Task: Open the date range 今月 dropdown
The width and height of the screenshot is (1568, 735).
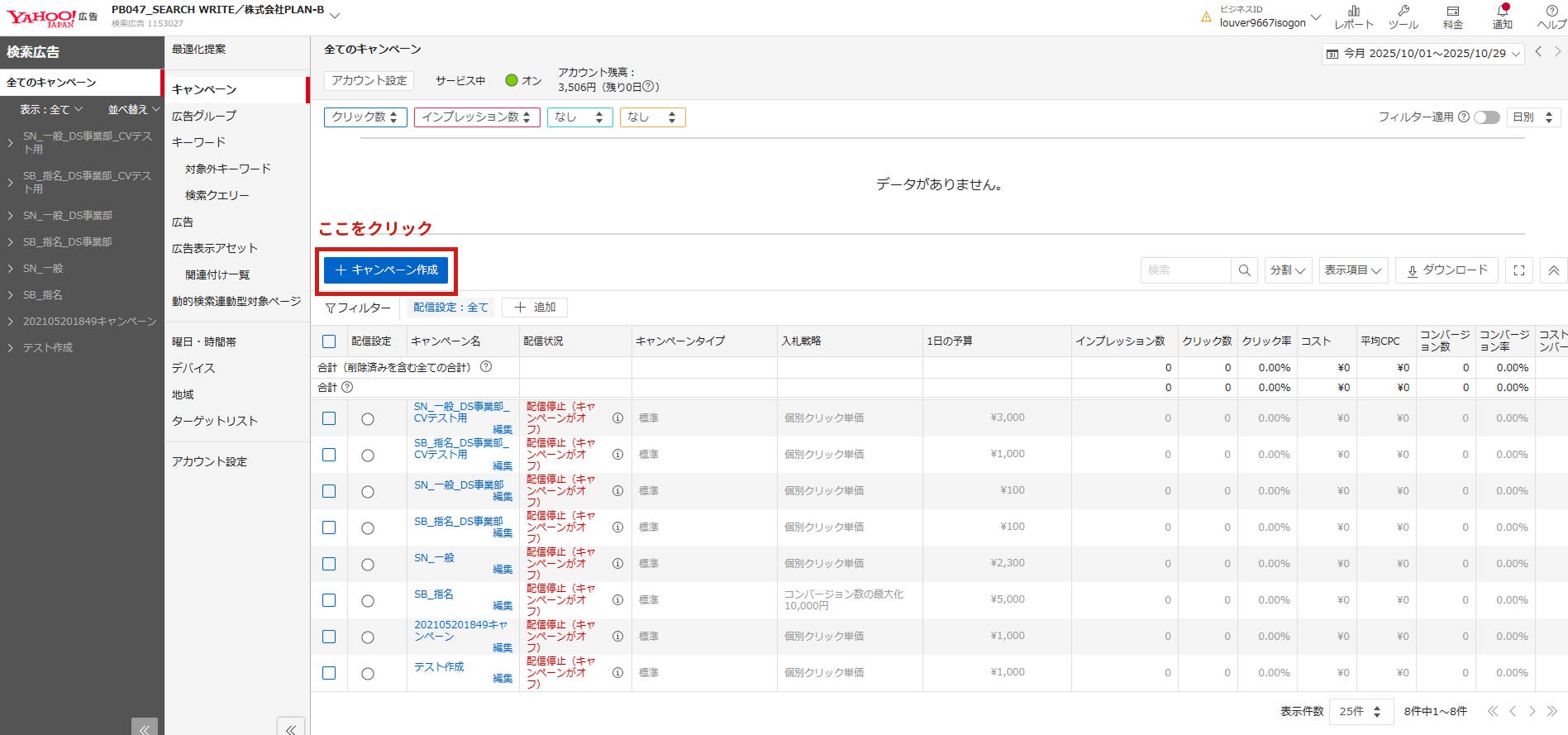Action: [x=1423, y=54]
